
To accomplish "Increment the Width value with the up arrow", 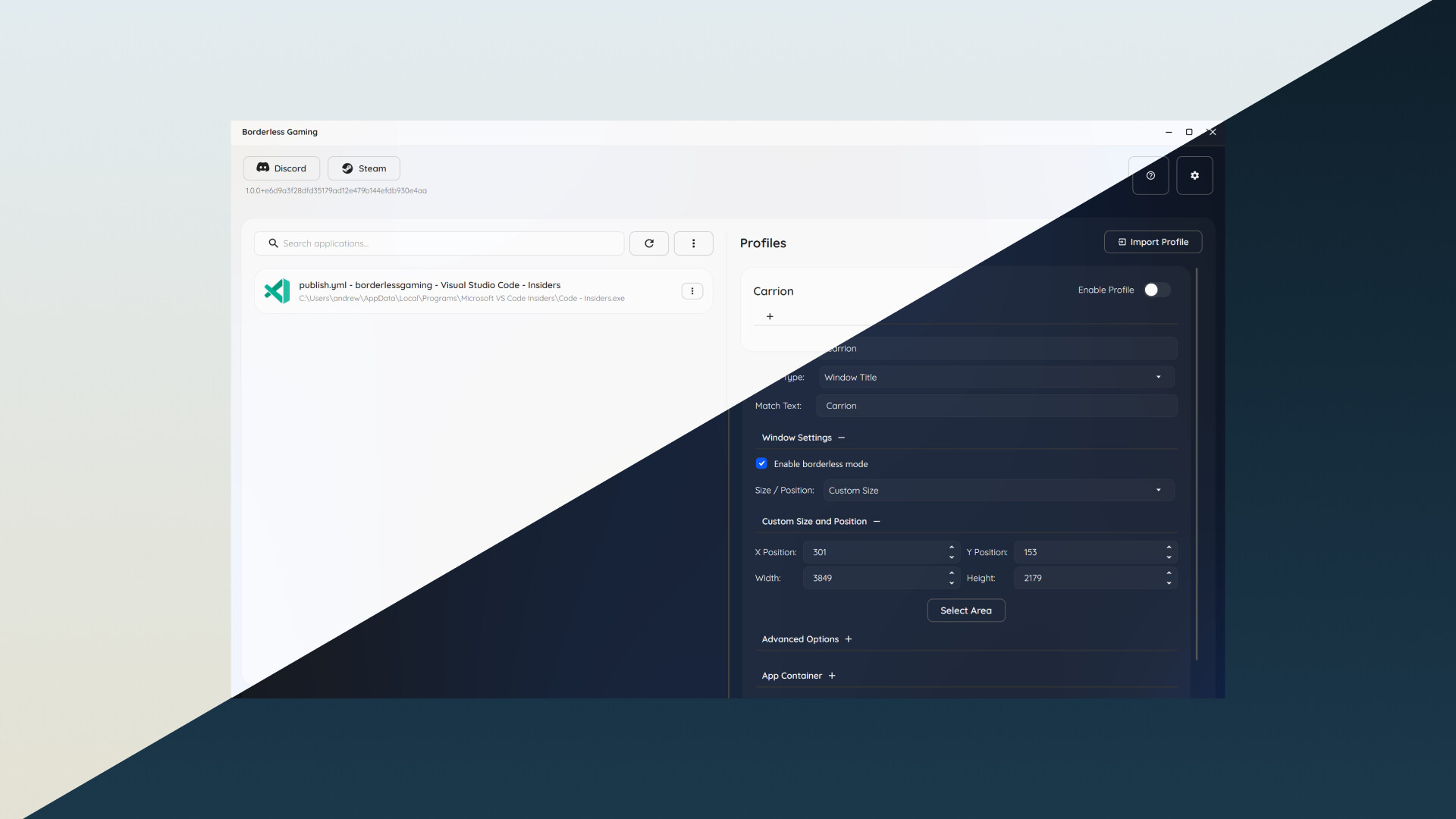I will coord(951,573).
